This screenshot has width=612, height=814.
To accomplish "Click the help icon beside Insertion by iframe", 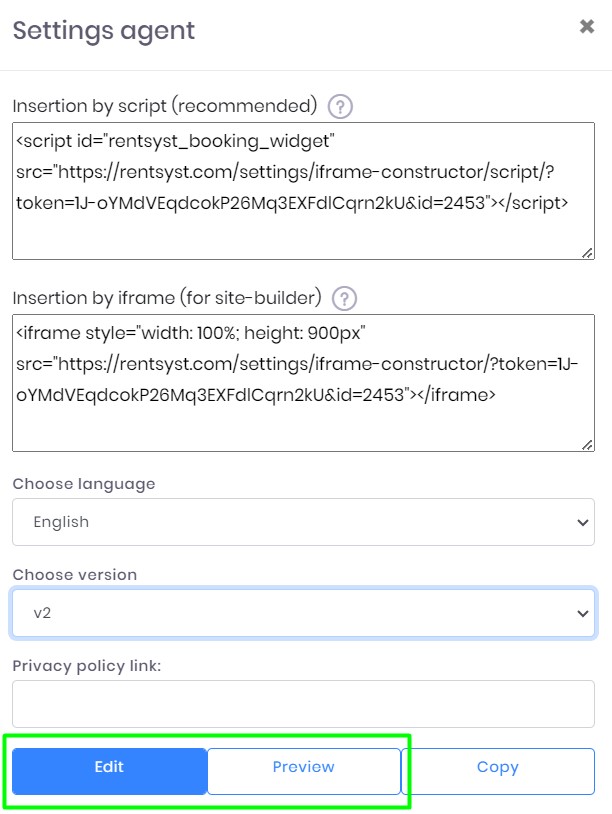I will [x=344, y=298].
